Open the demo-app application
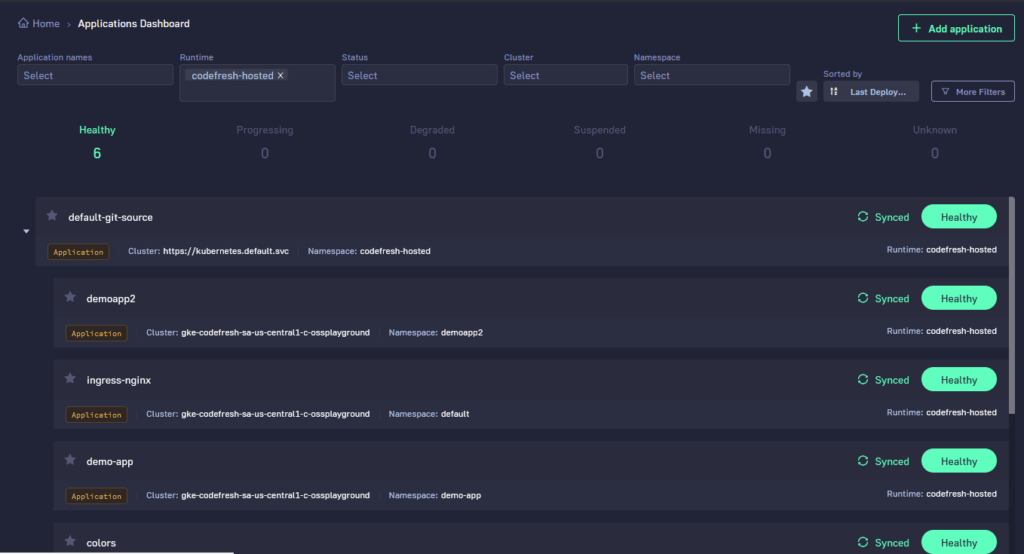The image size is (1024, 554). pyautogui.click(x=110, y=461)
